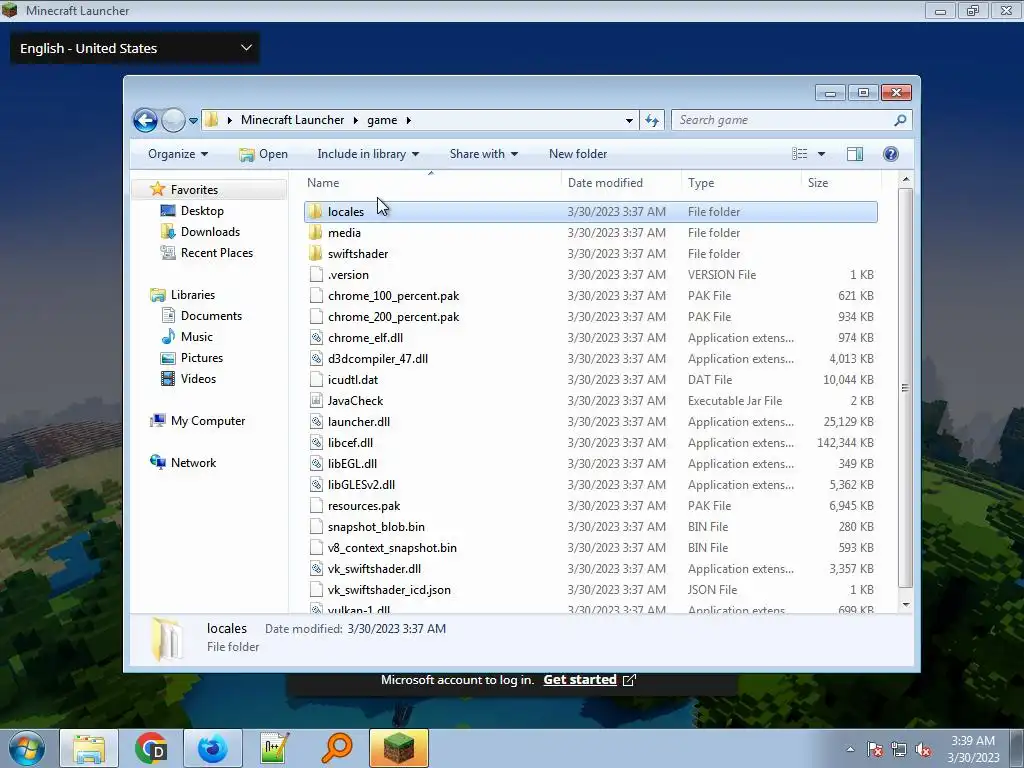Expand the arrow after game in breadcrumb
Image resolution: width=1024 pixels, height=768 pixels.
409,120
